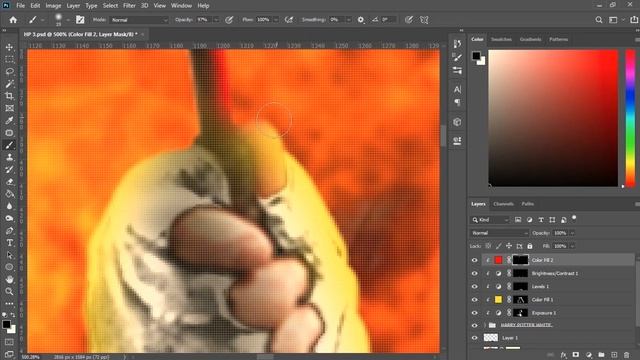Viewport: 640px width, 360px height.
Task: Open the Flow value dropdown
Action: 276,20
